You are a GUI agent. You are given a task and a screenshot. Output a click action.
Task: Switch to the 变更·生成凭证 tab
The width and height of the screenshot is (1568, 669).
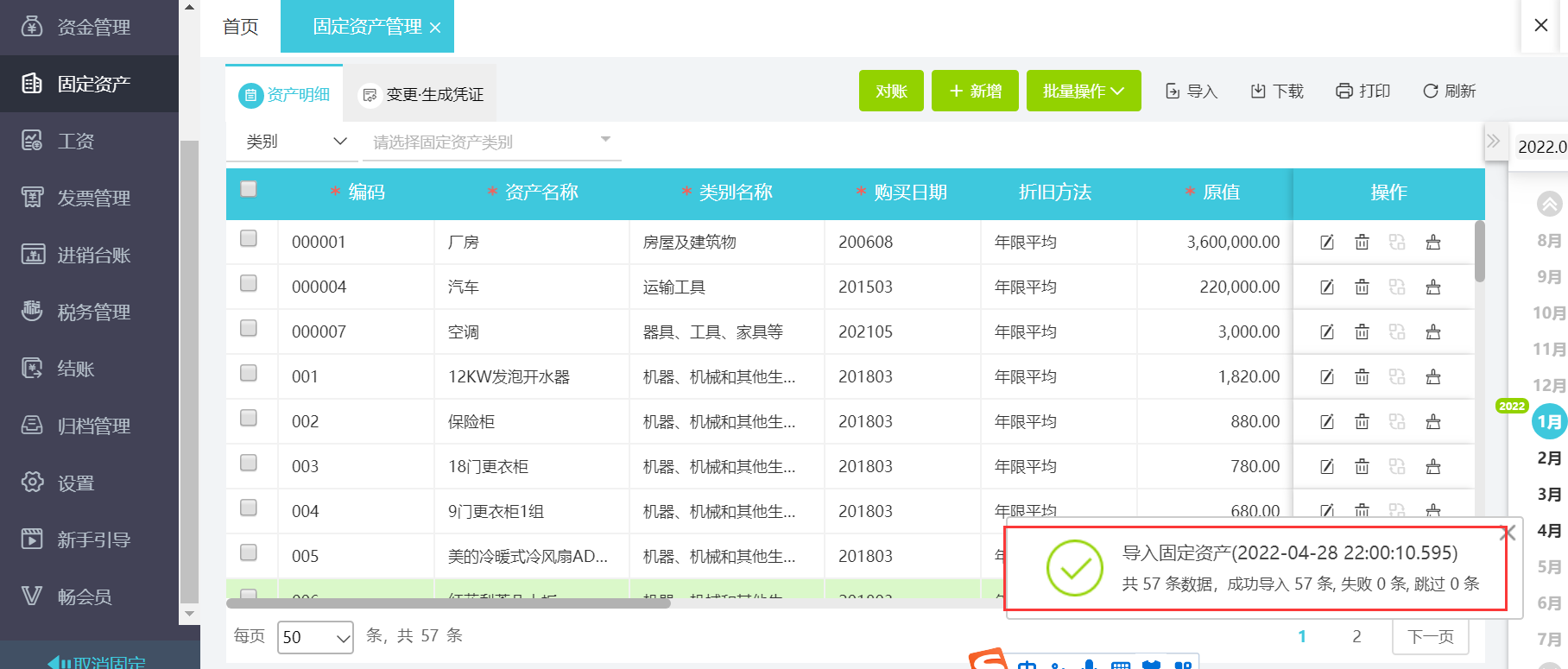[x=421, y=94]
